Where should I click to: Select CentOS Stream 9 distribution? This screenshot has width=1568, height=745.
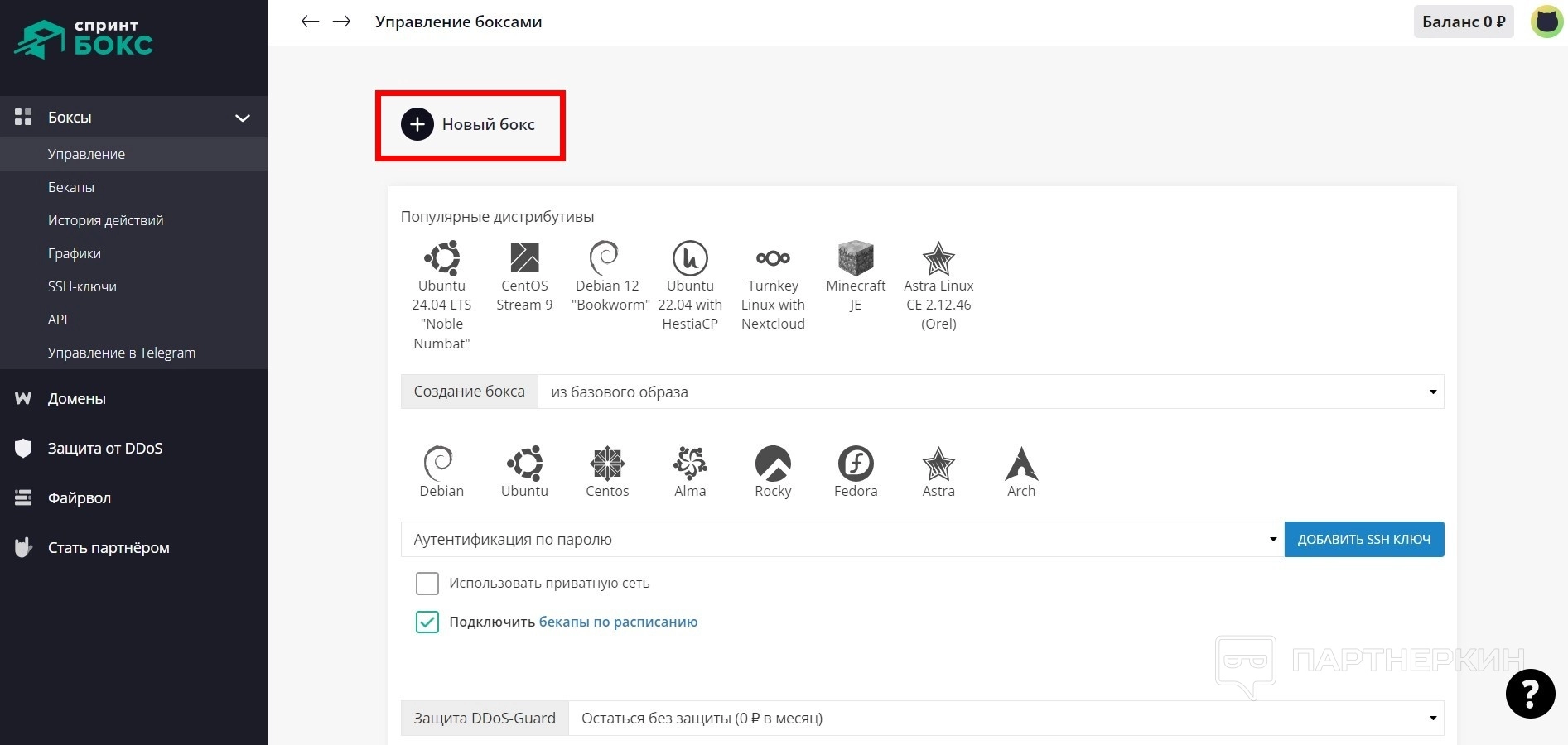click(524, 258)
